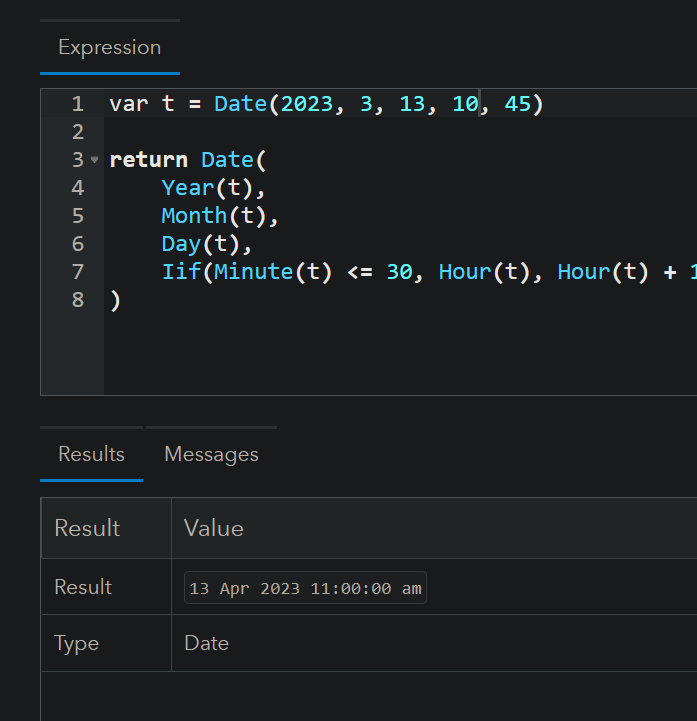Click the value 45 in the Date call
This screenshot has height=721, width=697.
pos(518,104)
